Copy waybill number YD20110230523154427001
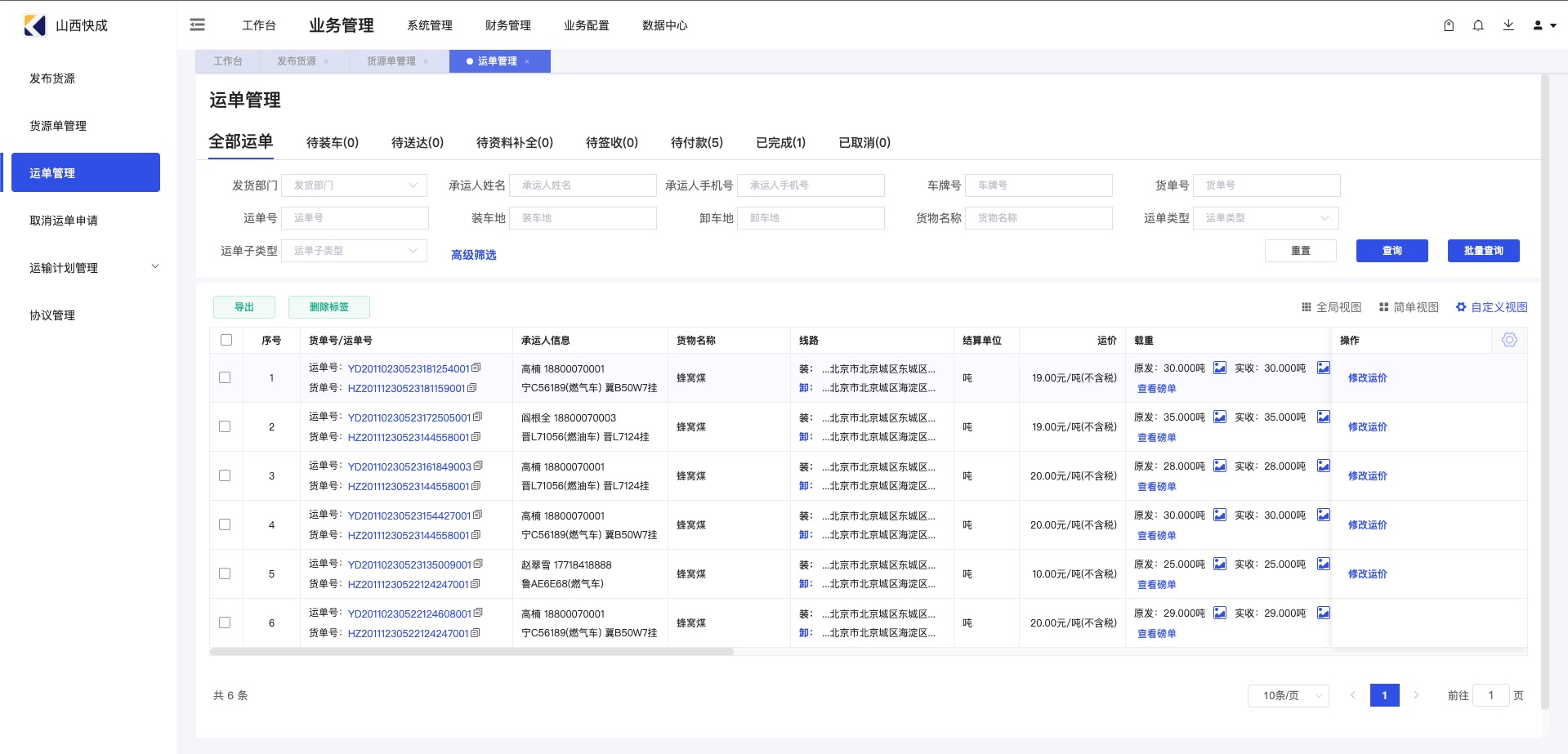 [477, 515]
